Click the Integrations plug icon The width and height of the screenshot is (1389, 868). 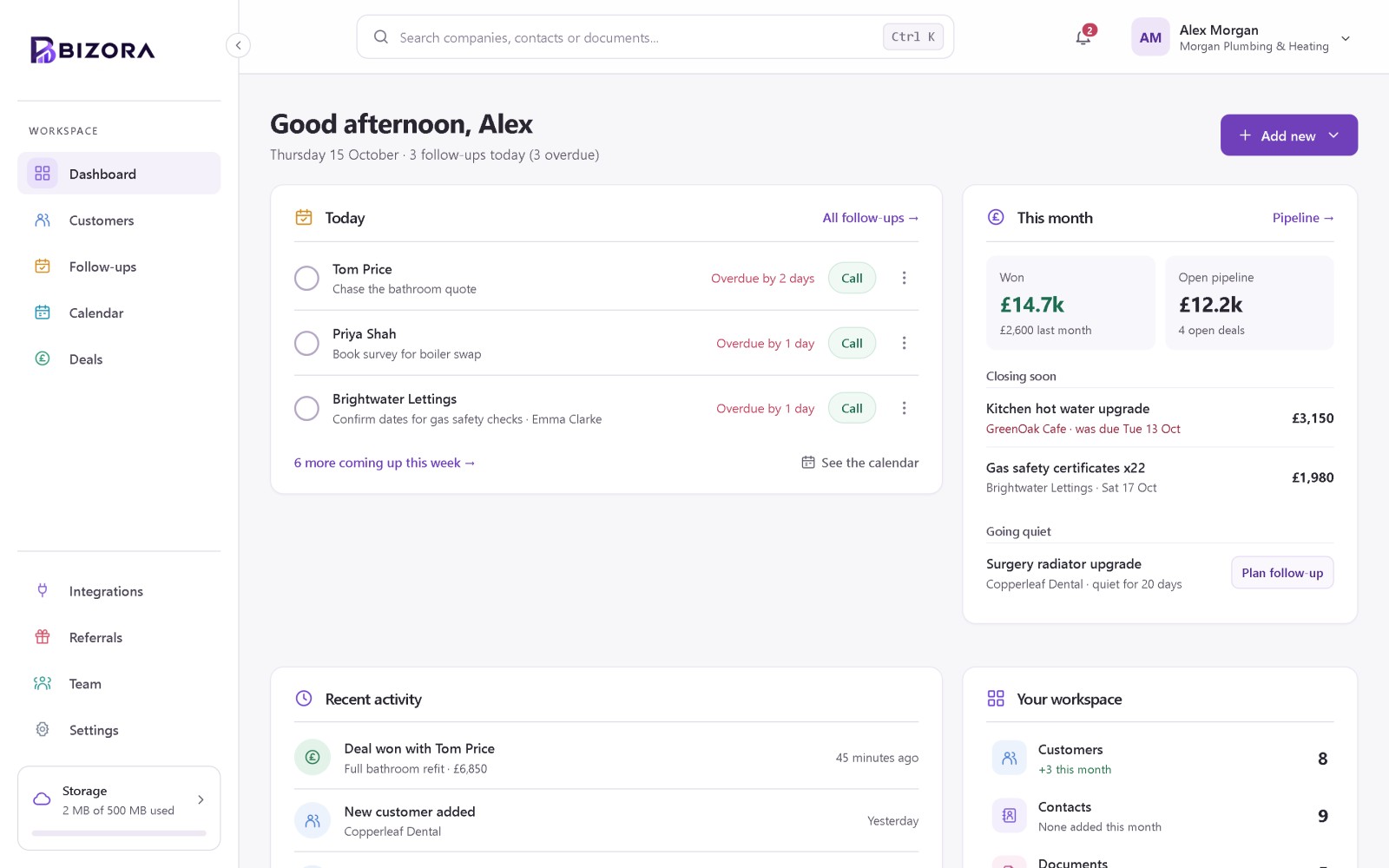[42, 591]
